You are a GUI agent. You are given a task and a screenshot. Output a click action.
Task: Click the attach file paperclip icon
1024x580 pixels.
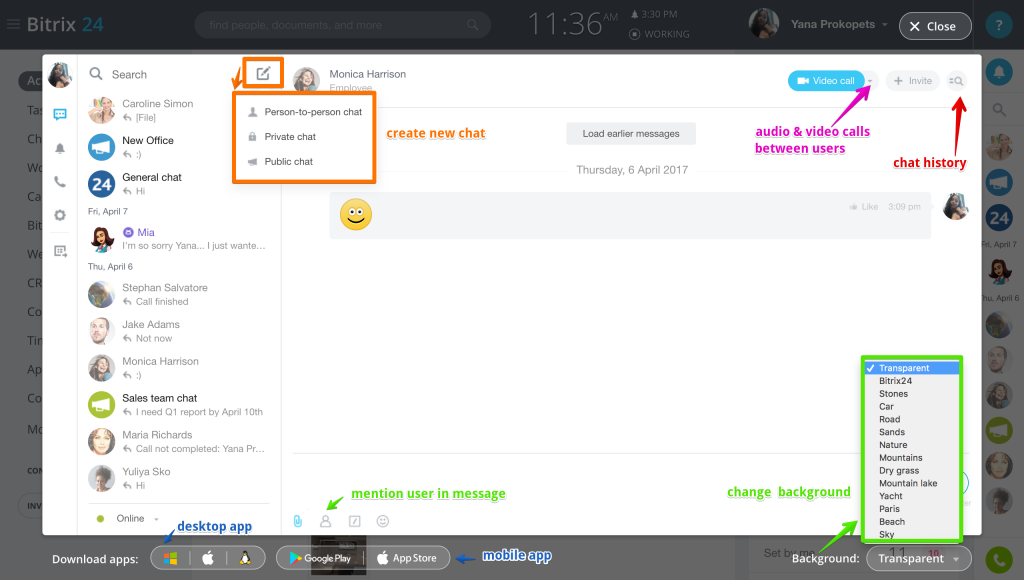(298, 521)
